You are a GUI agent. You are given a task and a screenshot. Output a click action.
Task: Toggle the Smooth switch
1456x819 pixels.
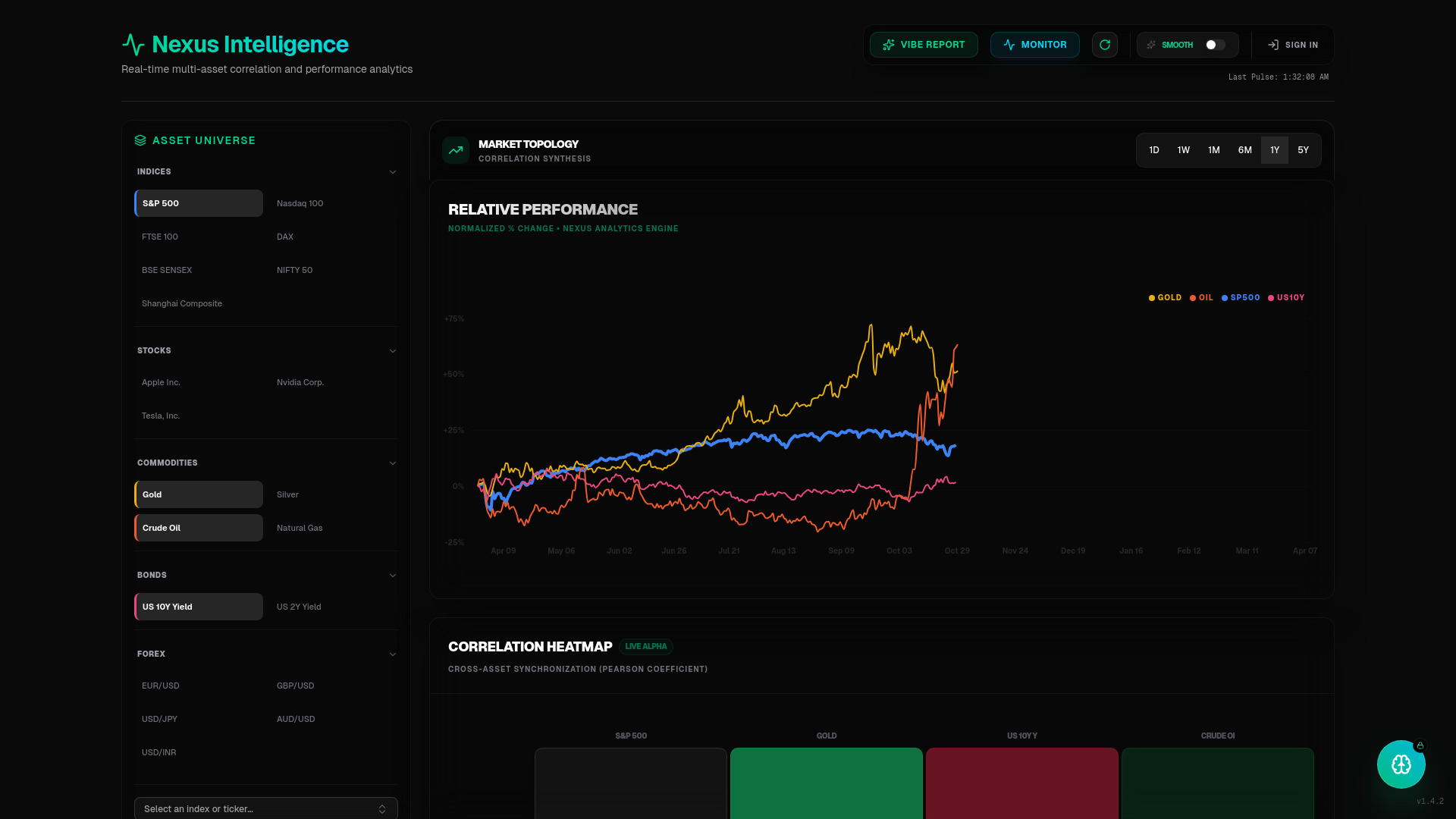click(x=1216, y=45)
